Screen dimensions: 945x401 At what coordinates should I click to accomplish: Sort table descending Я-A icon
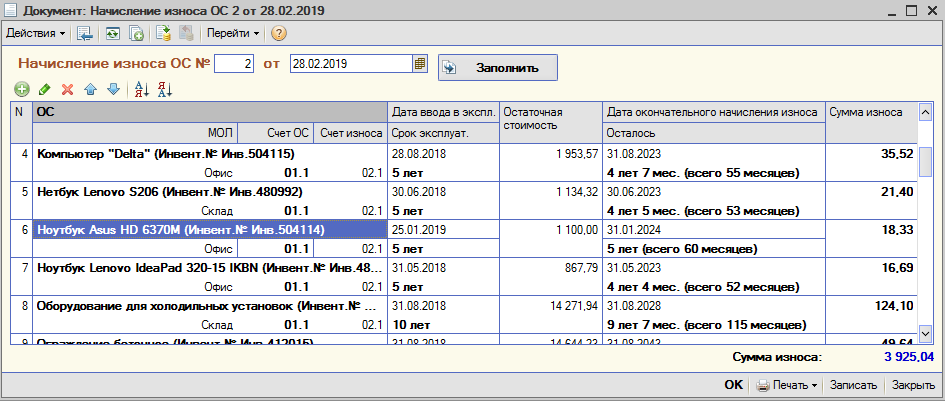coord(165,90)
